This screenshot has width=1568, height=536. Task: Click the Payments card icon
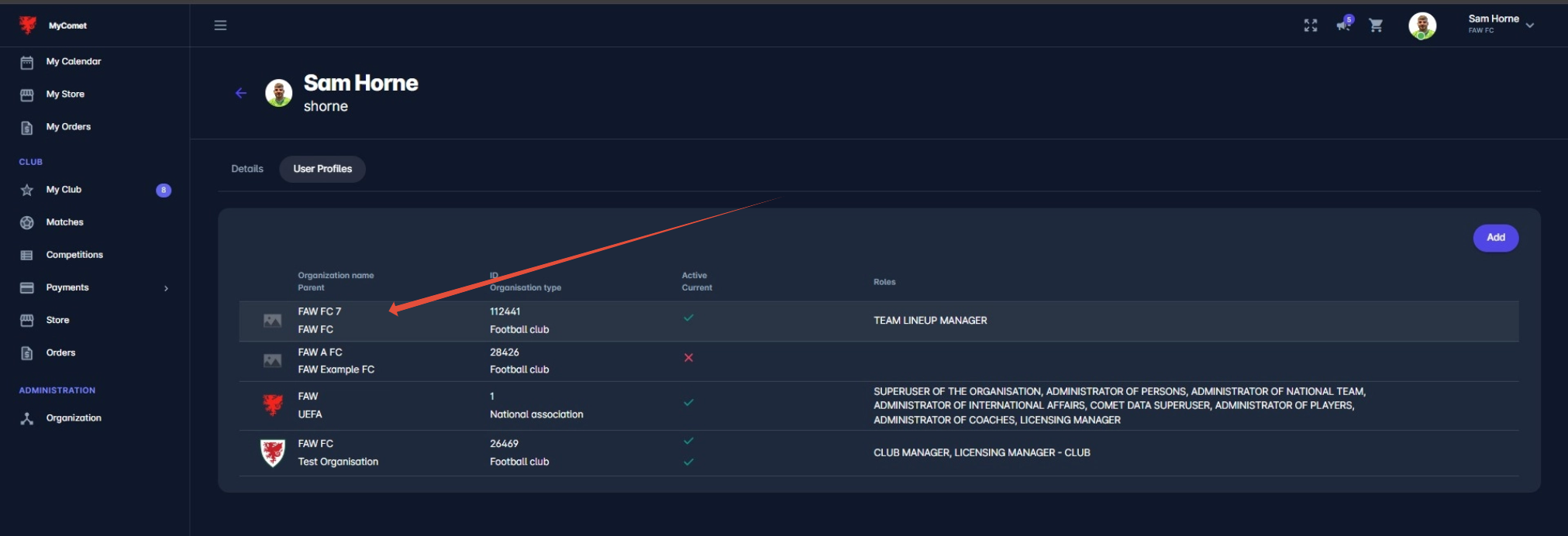(x=27, y=287)
